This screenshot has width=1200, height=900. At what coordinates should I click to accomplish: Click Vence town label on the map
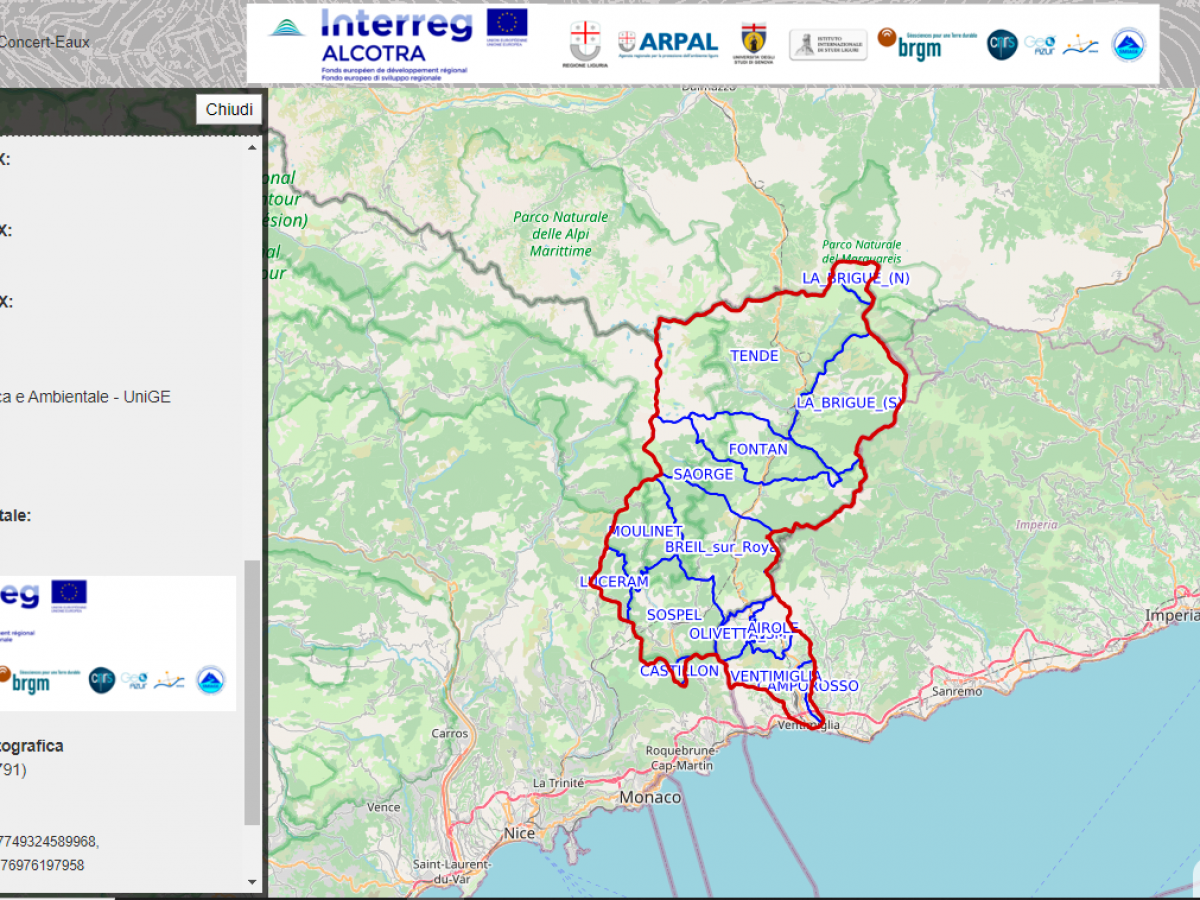pyautogui.click(x=383, y=807)
